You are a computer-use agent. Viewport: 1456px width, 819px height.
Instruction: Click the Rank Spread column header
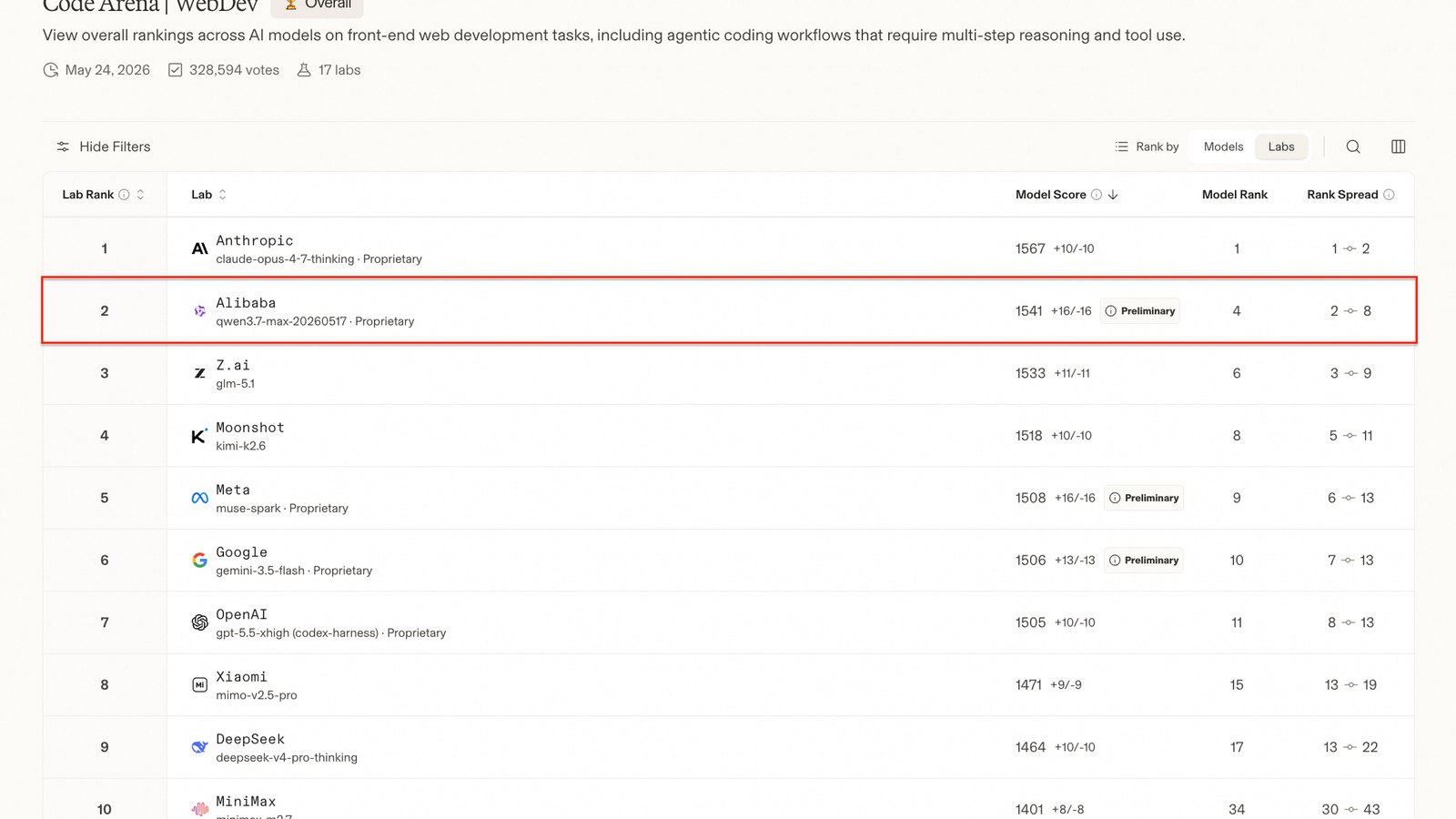click(x=1342, y=195)
